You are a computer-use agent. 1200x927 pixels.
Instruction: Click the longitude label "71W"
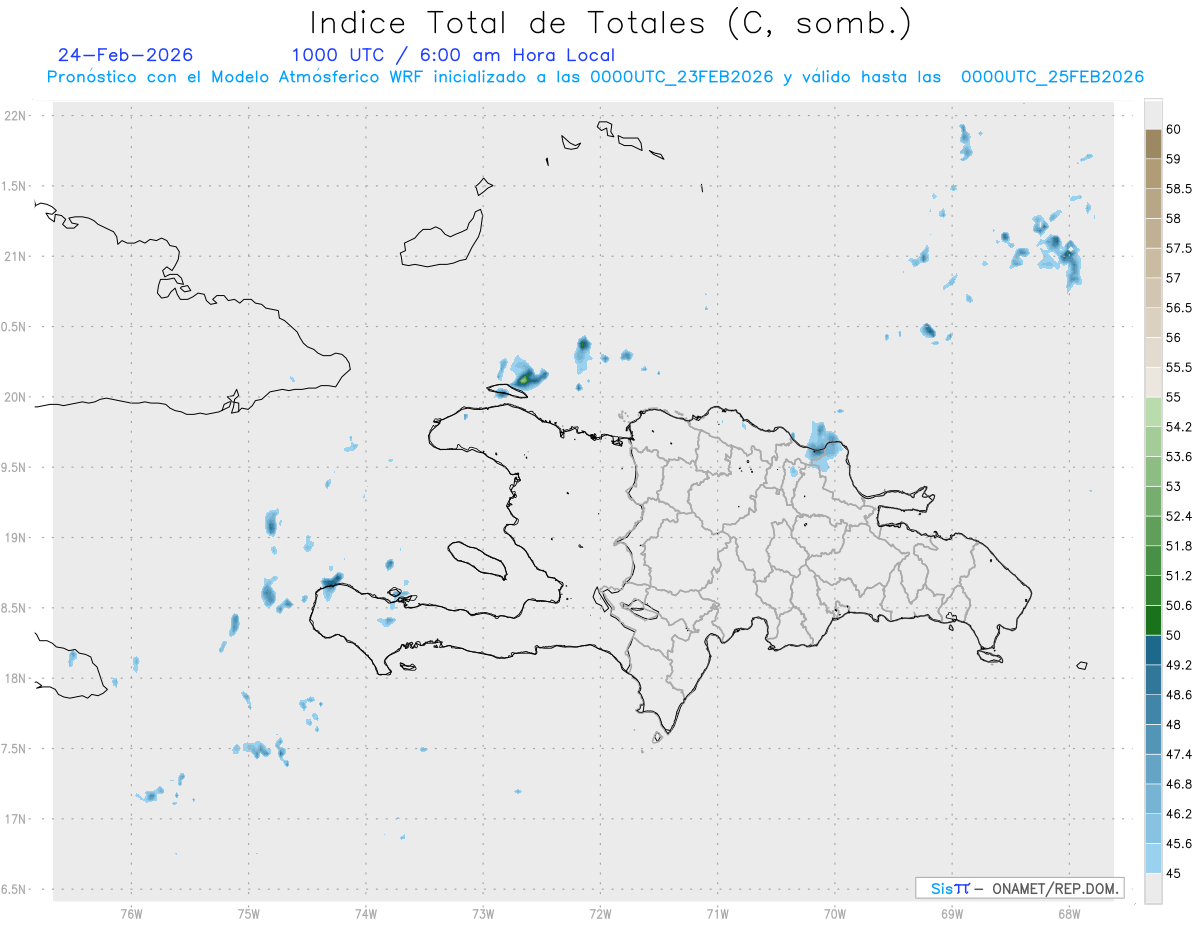click(717, 913)
